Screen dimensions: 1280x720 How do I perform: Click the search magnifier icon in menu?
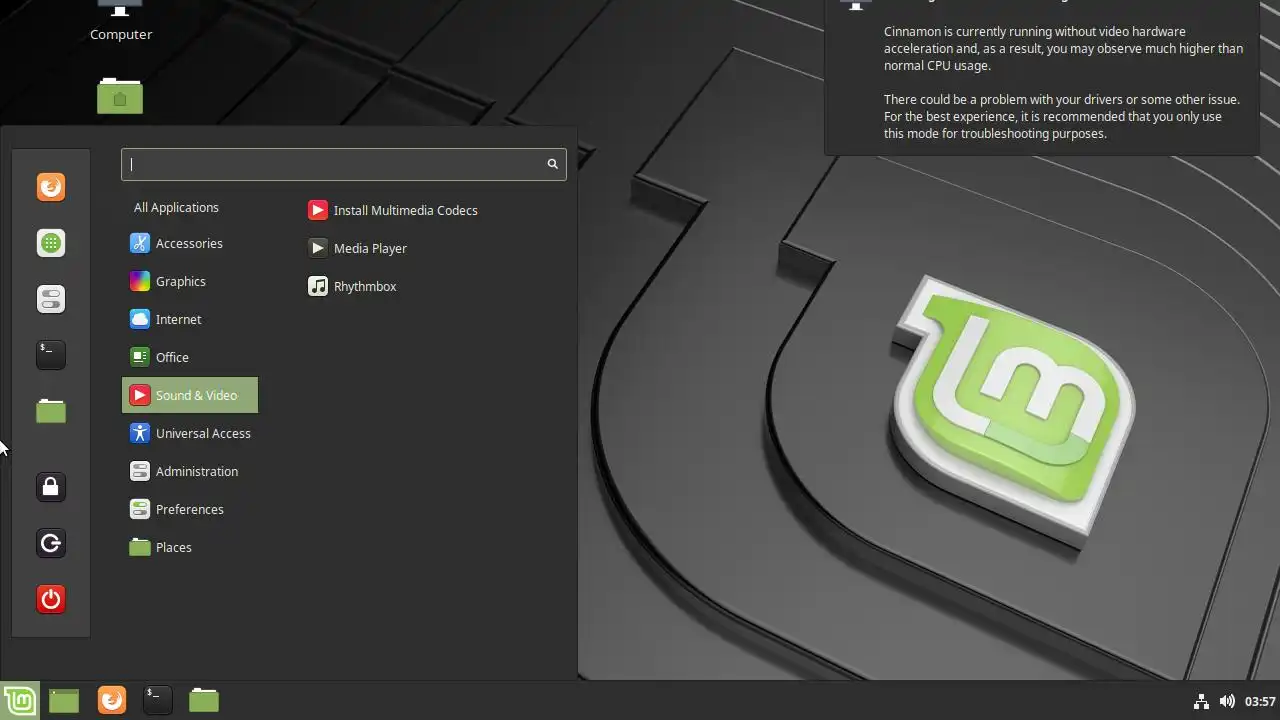[552, 164]
